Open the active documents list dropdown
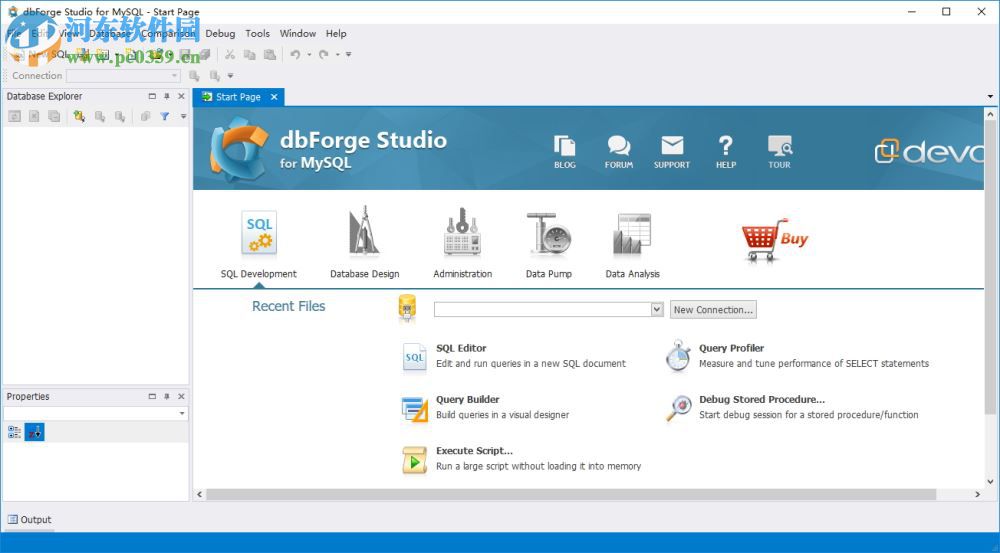This screenshot has width=1000, height=553. (990, 97)
